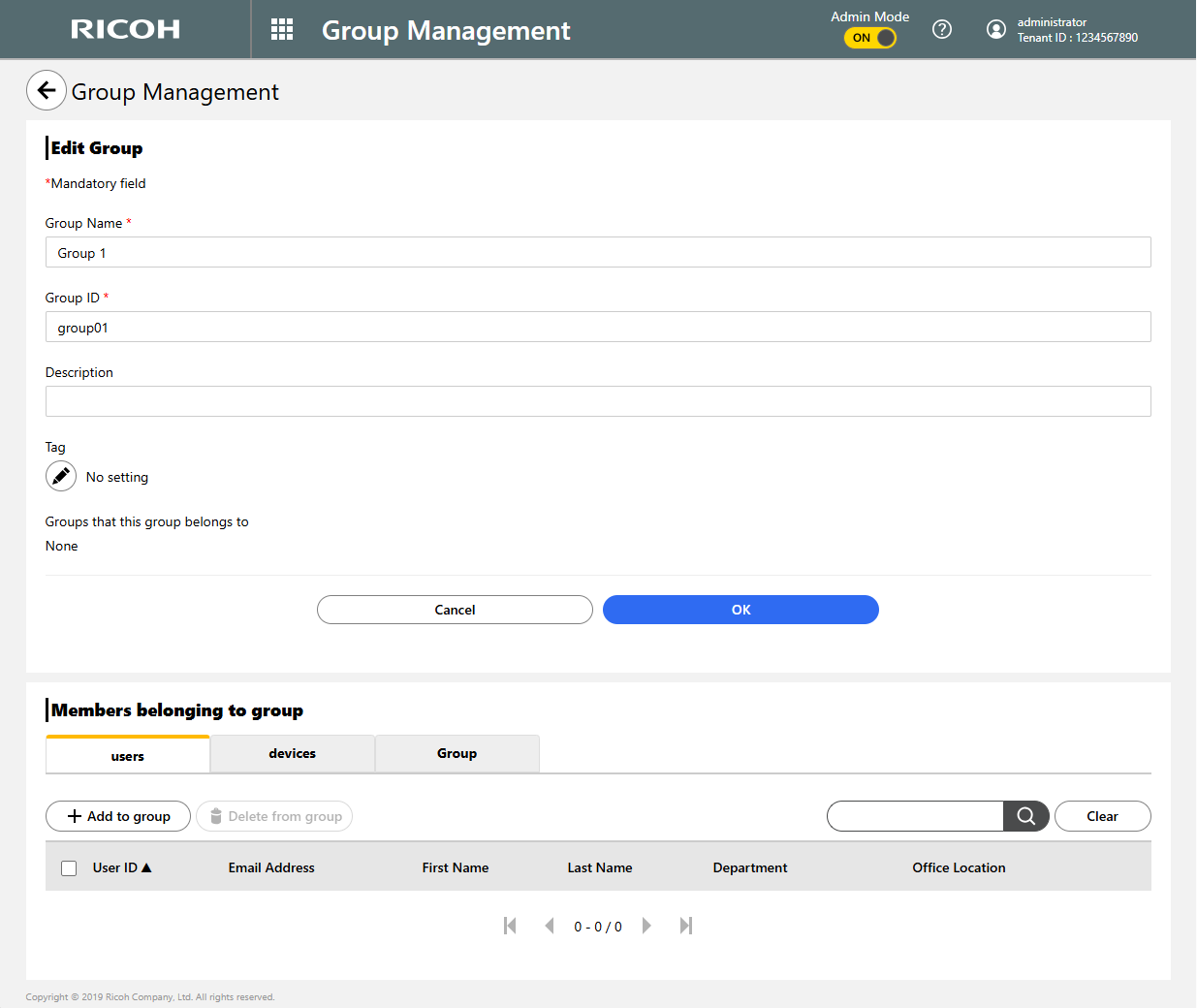
Task: Turn off the Admin Mode toggle
Action: click(869, 37)
